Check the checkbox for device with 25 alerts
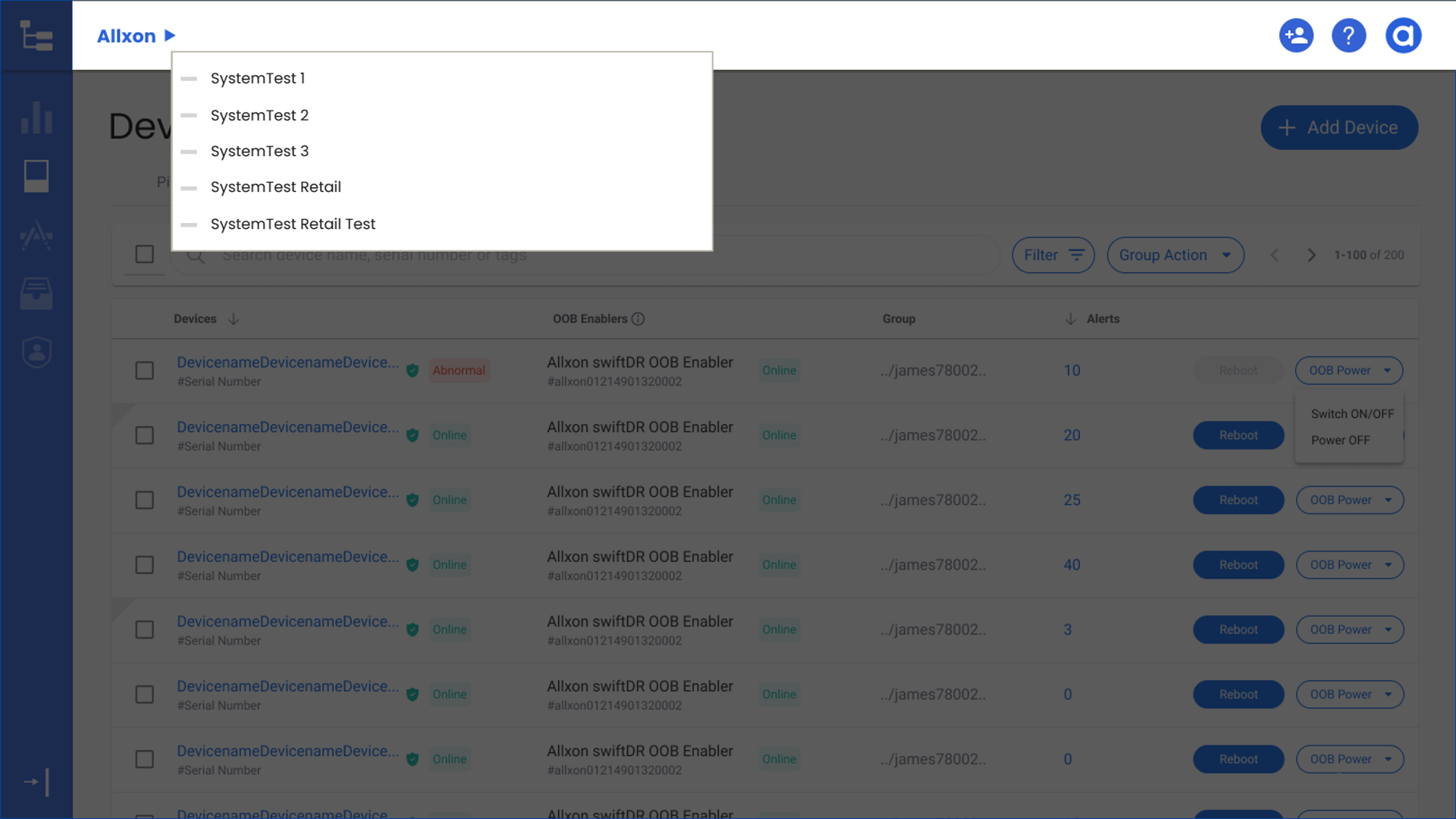The image size is (1456, 819). click(144, 500)
